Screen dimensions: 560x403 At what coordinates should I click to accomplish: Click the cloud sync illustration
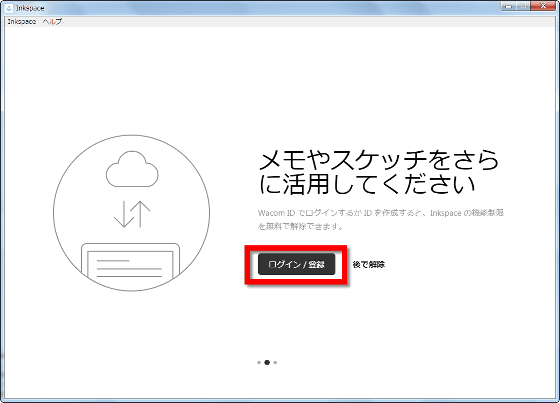point(131,213)
